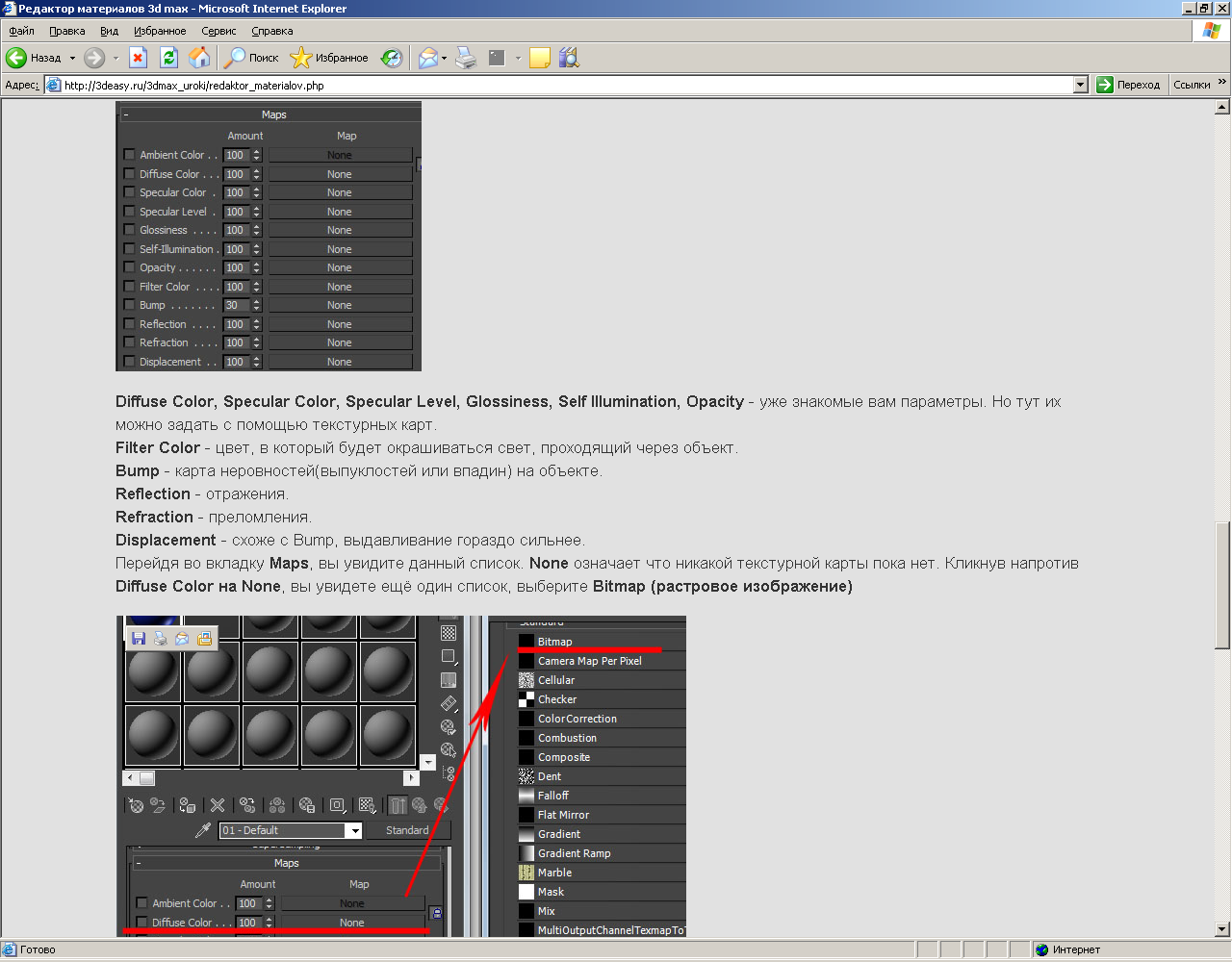1232x962 pixels.
Task: Open the Справка menu
Action: point(272,31)
